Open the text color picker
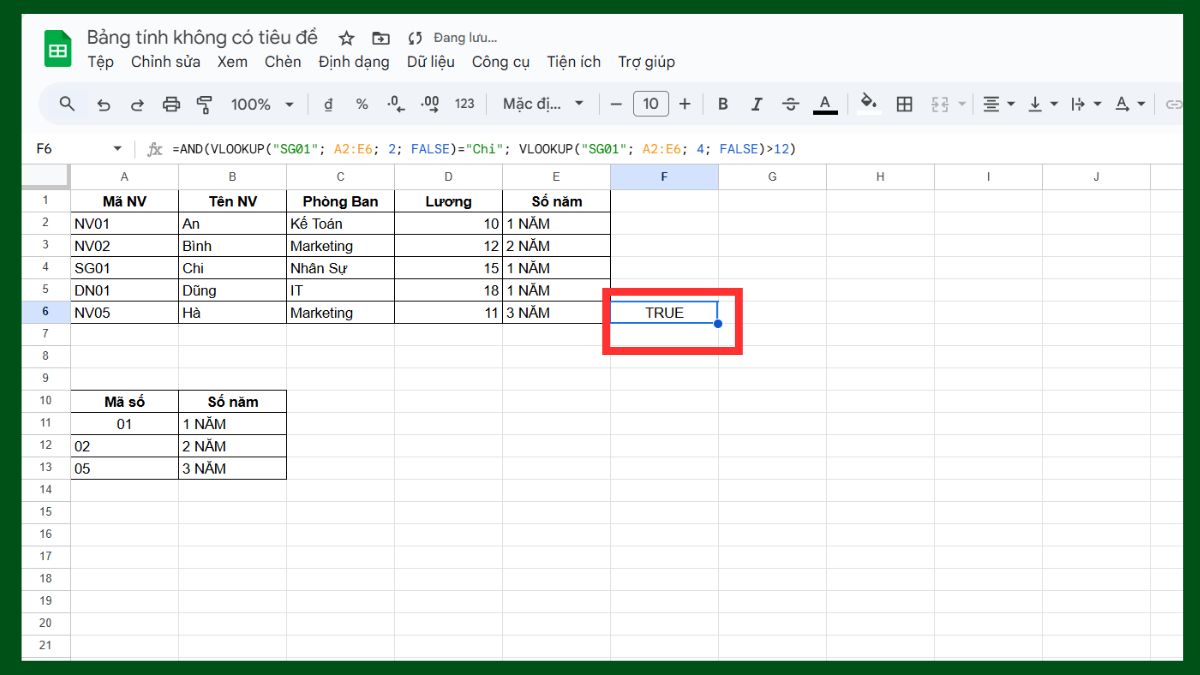Viewport: 1200px width, 675px height. click(823, 103)
